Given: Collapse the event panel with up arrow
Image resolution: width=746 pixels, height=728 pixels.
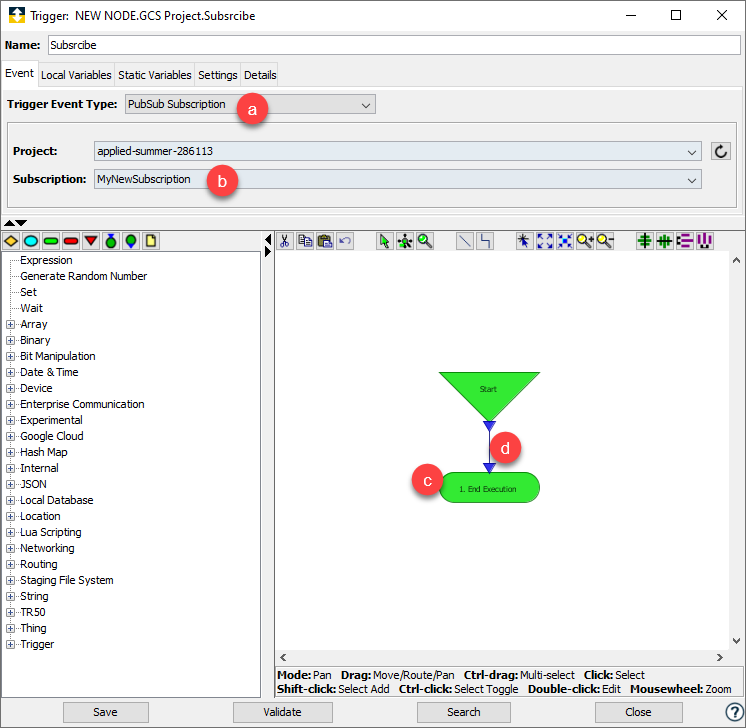Looking at the screenshot, I should click(x=10, y=223).
